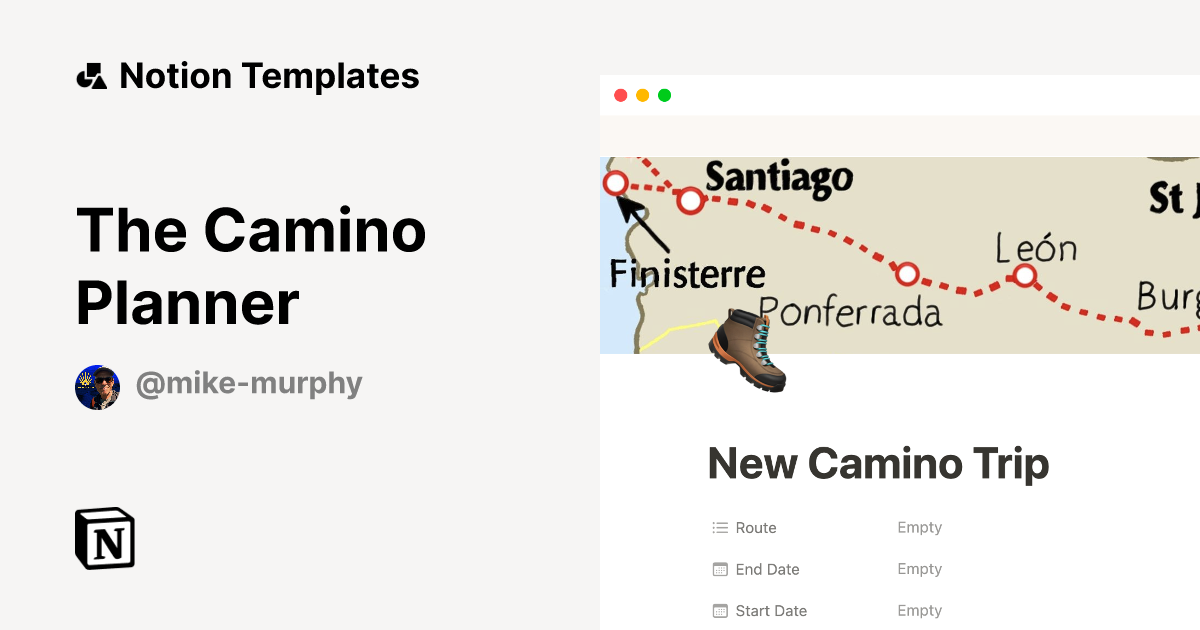
Task: Click the bulleted-list icon beside Route
Action: (718, 527)
